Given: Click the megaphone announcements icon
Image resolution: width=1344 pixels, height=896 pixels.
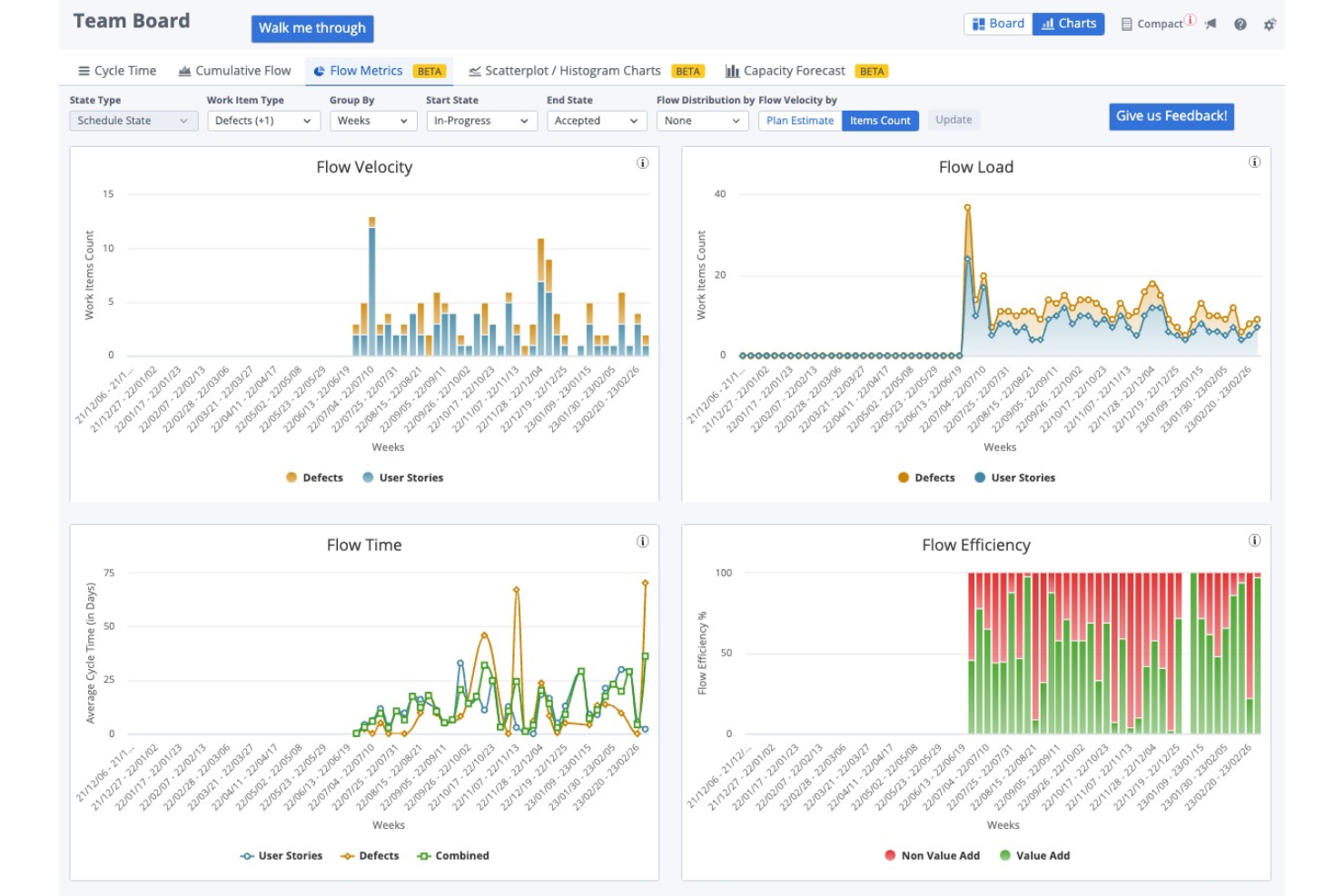Looking at the screenshot, I should pyautogui.click(x=1211, y=25).
